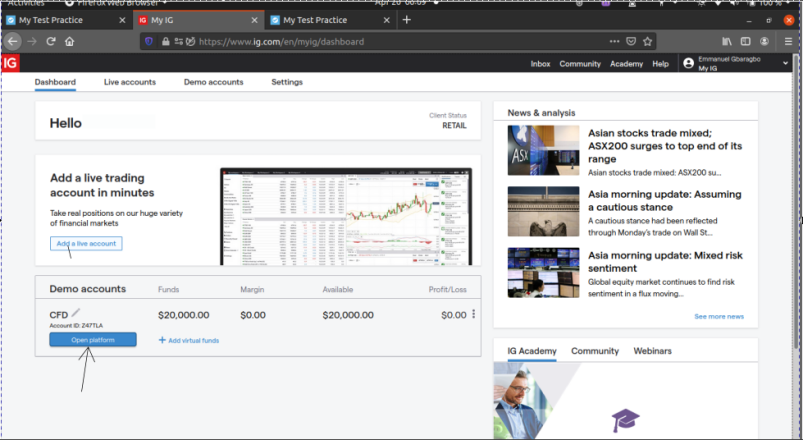The width and height of the screenshot is (804, 440).
Task: Click the trading floor news thumbnail
Action: click(543, 272)
